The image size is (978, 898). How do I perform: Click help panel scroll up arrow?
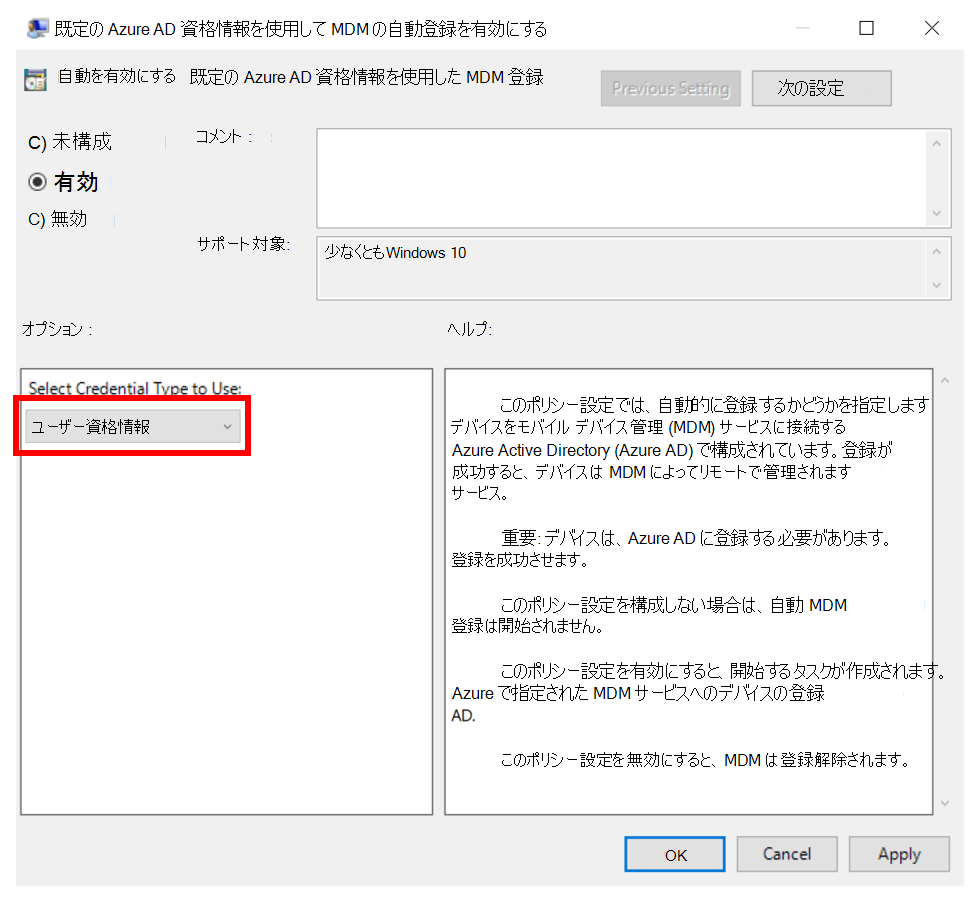(945, 380)
